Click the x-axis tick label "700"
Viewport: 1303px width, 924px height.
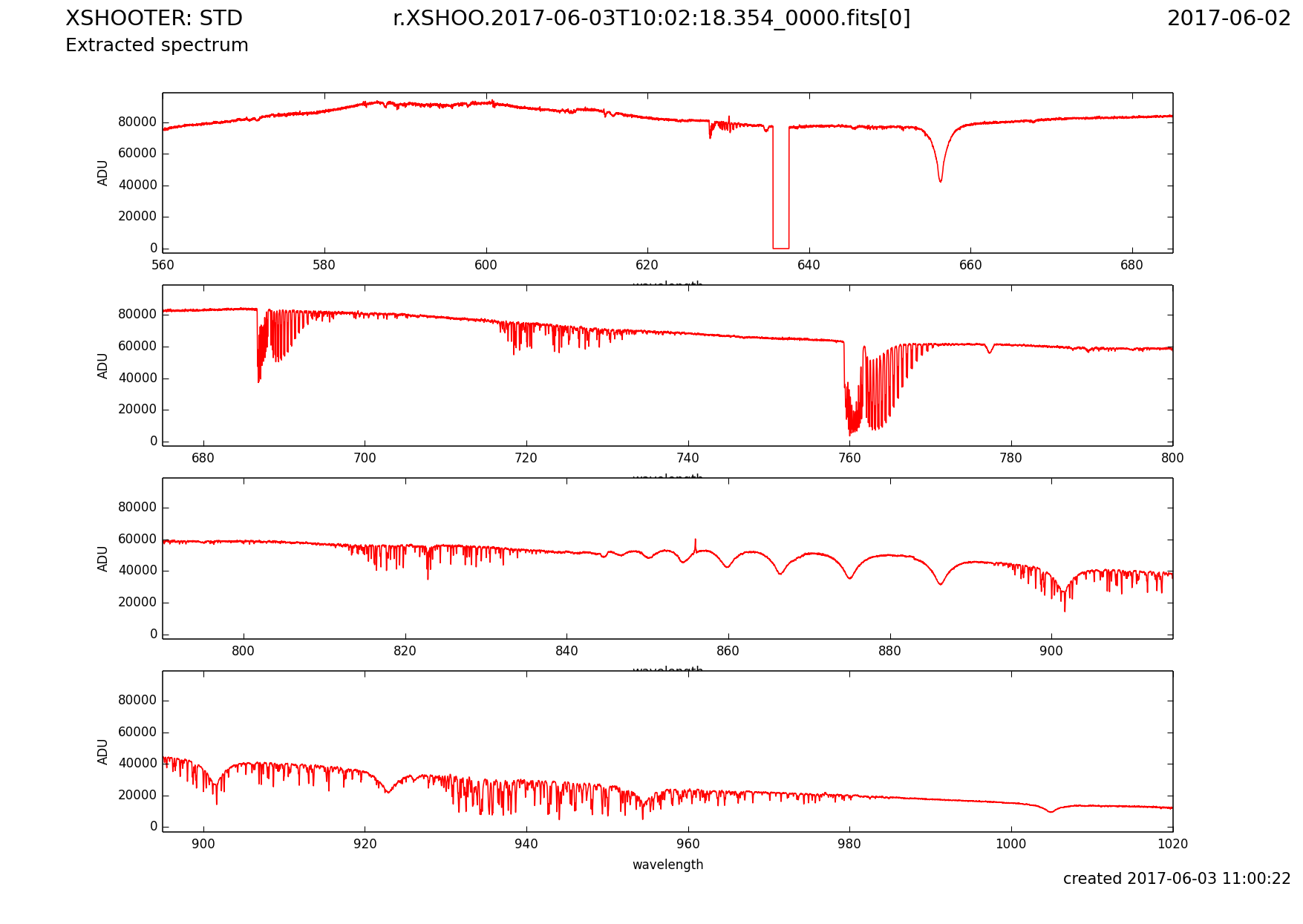click(365, 458)
